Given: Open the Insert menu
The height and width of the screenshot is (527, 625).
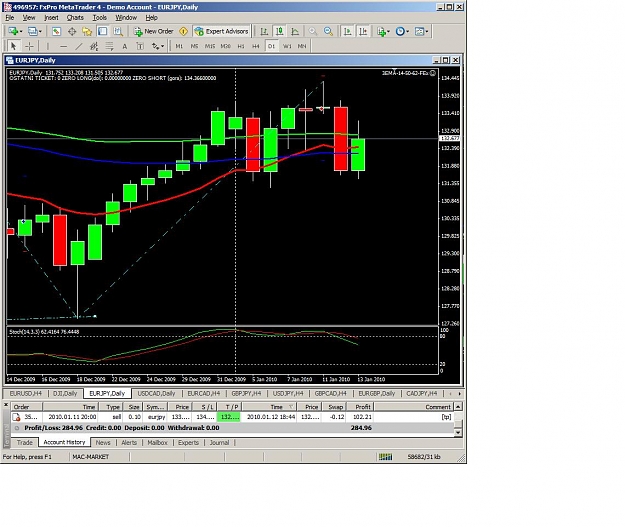Looking at the screenshot, I should (x=51, y=18).
